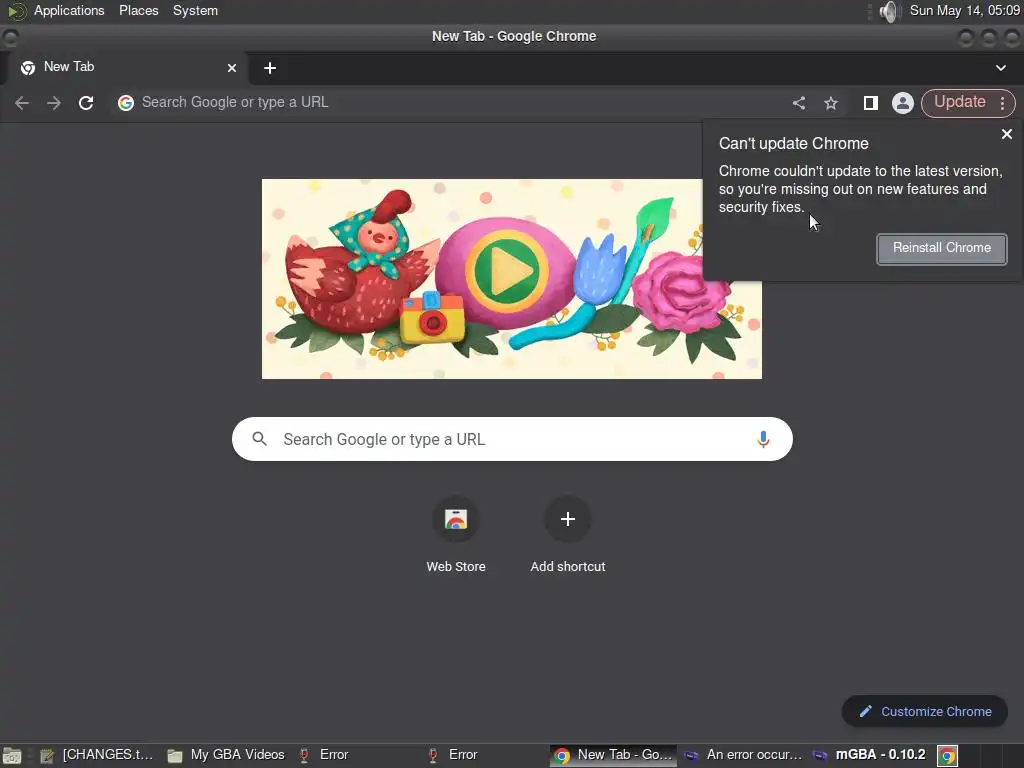Open the Applications menu
Screen dimensions: 1024x768
(69, 10)
